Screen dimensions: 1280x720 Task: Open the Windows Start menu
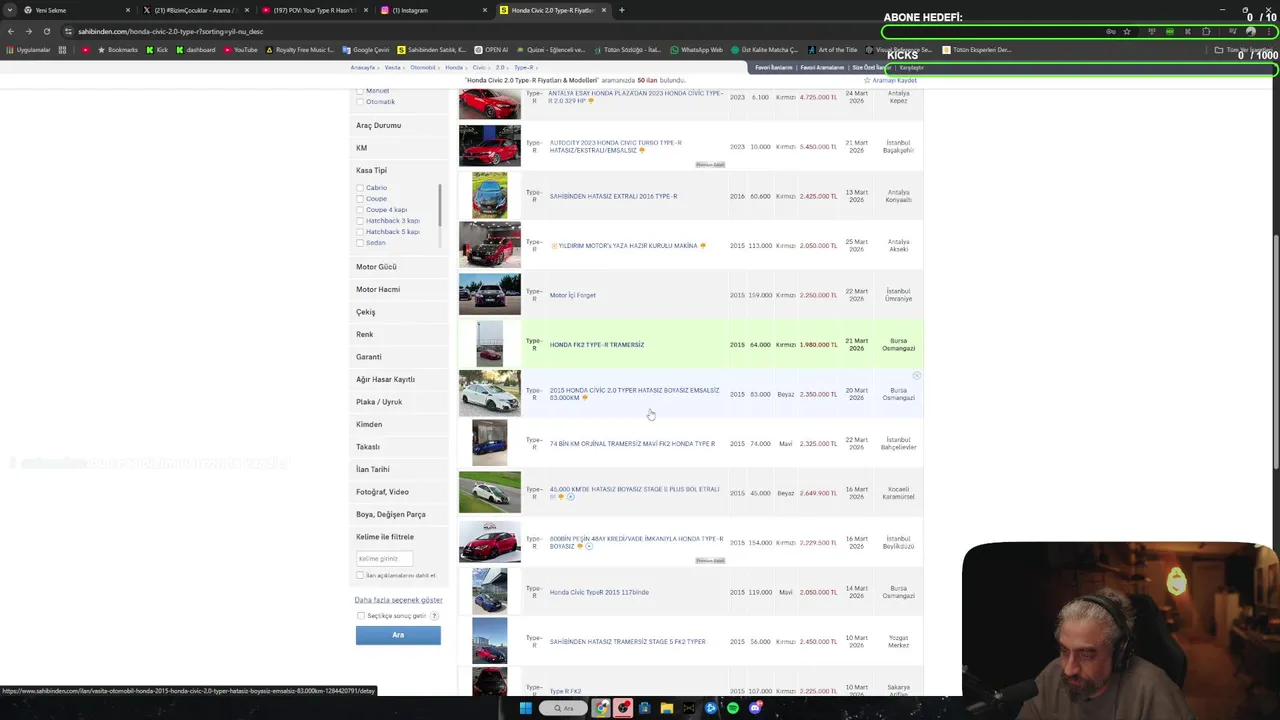tap(525, 708)
